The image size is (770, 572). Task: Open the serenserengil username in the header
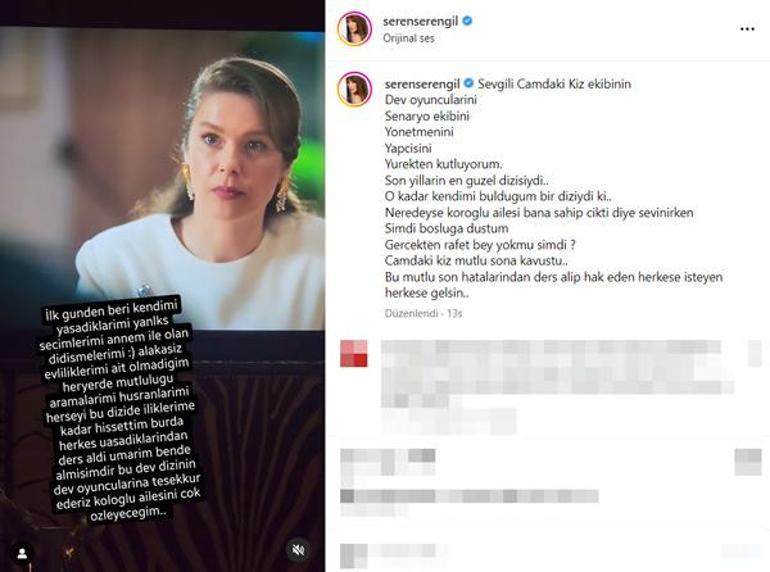click(420, 22)
